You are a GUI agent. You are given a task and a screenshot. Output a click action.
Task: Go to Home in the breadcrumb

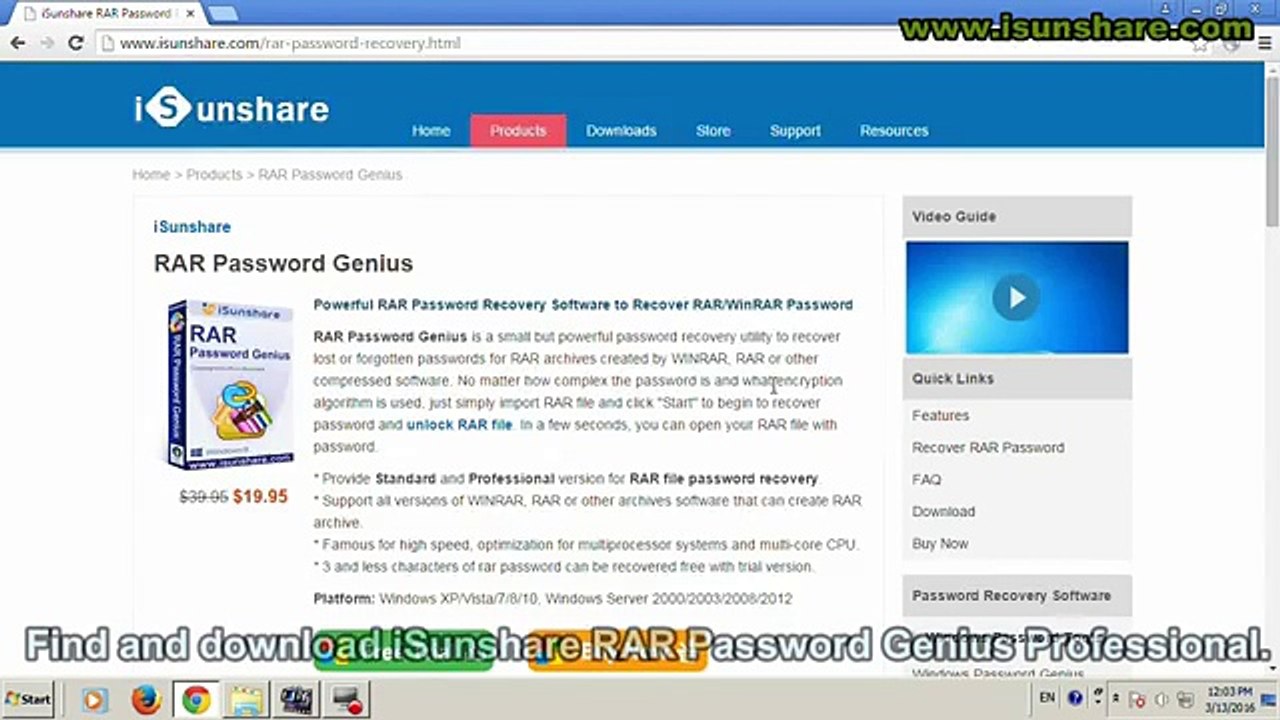coord(151,174)
